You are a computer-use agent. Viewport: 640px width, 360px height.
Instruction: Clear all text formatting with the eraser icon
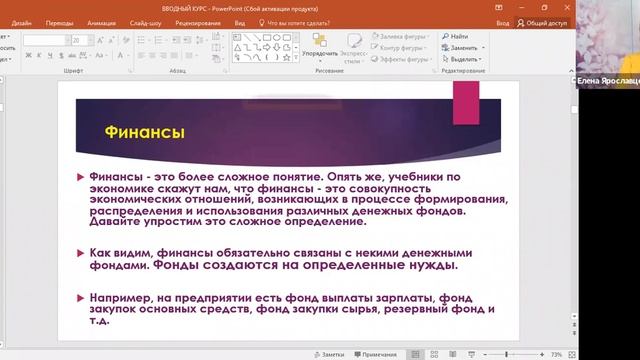[126, 40]
